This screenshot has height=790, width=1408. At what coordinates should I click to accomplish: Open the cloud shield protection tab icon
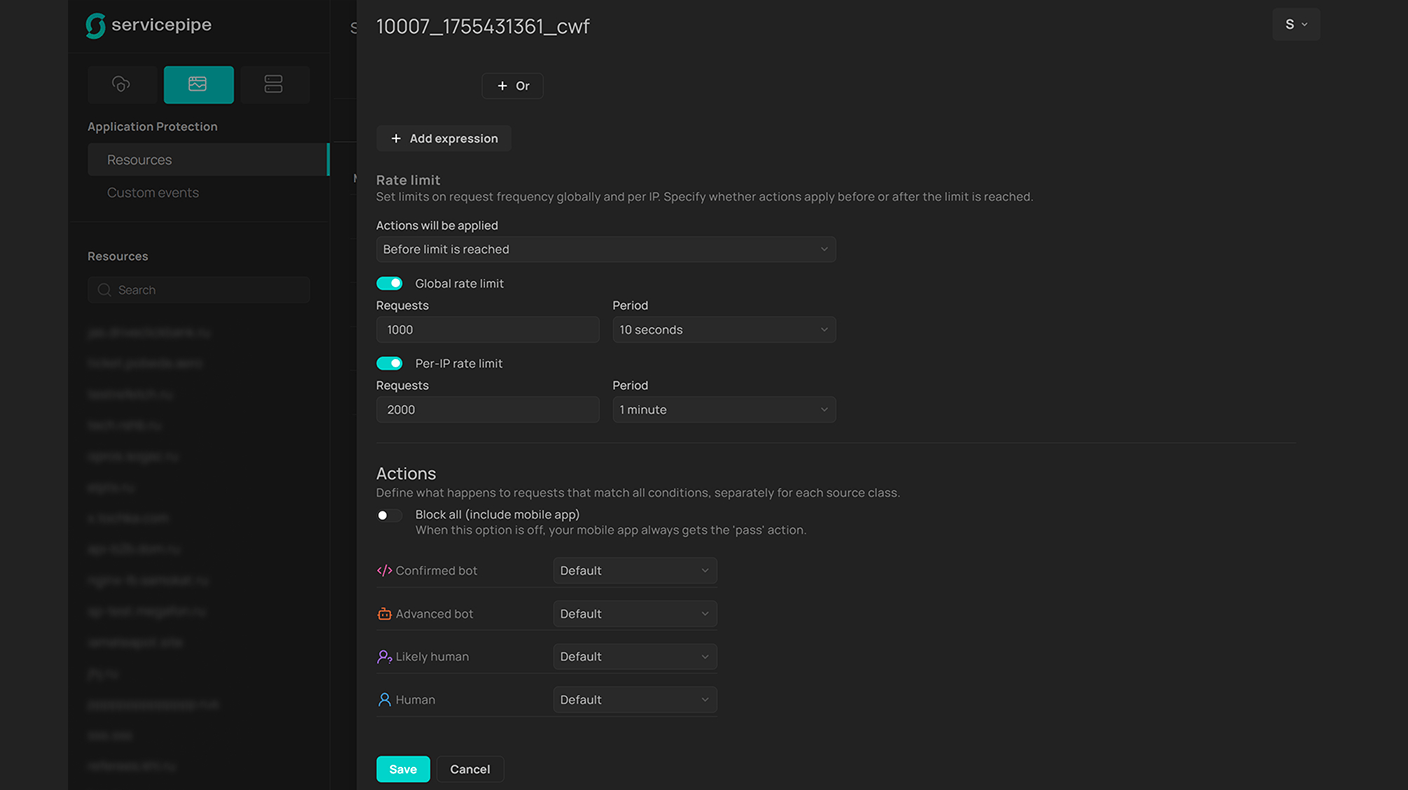tap(121, 85)
